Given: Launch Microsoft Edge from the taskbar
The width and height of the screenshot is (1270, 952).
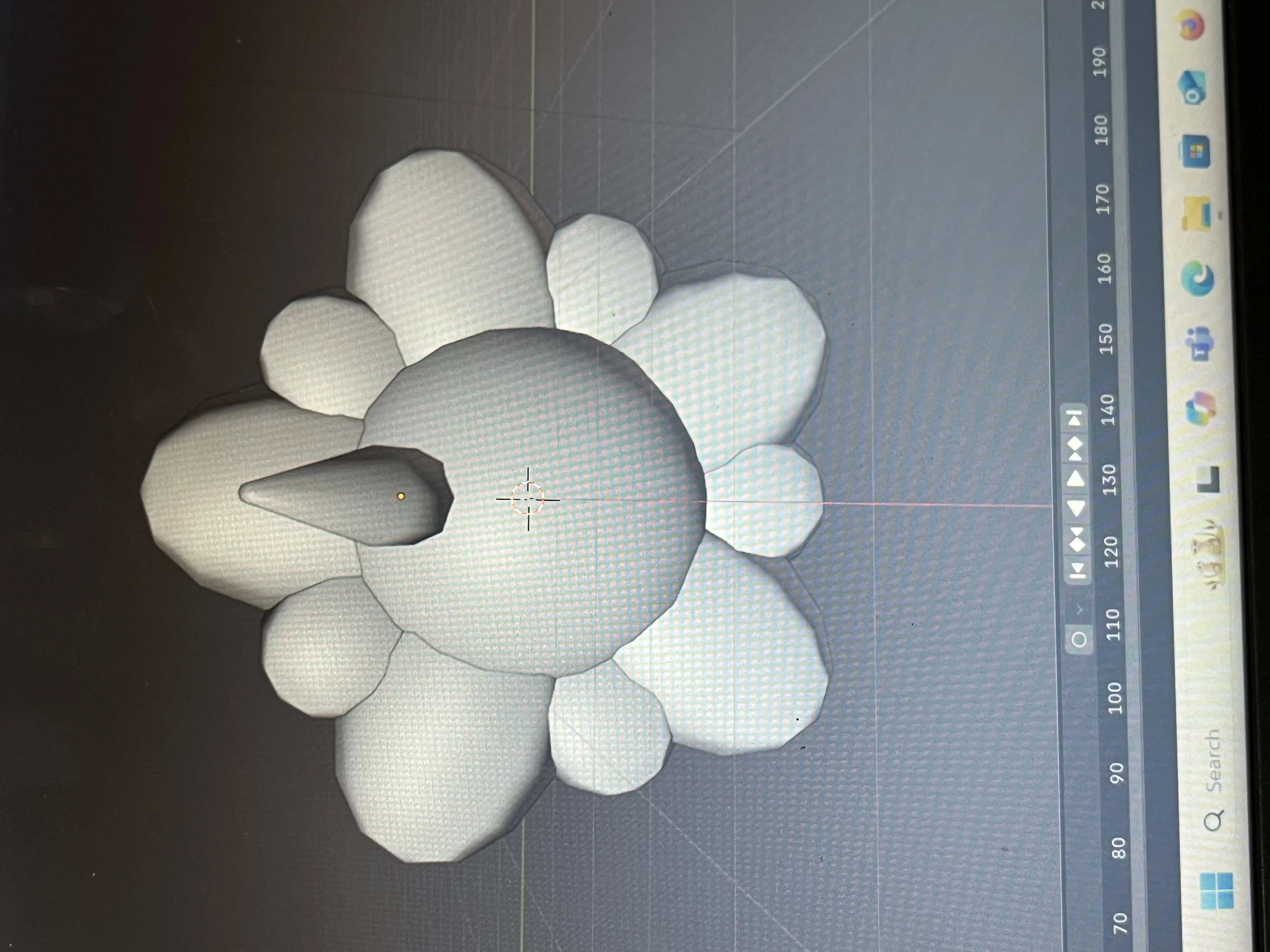Looking at the screenshot, I should click(1197, 278).
